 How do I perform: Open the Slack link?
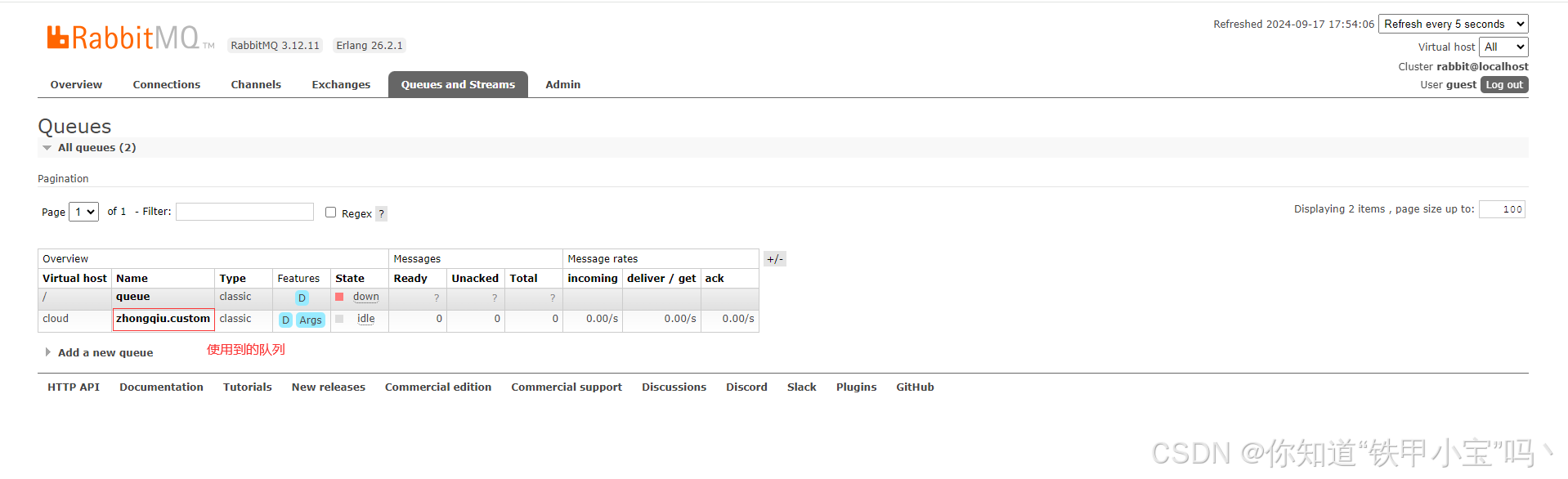click(802, 387)
